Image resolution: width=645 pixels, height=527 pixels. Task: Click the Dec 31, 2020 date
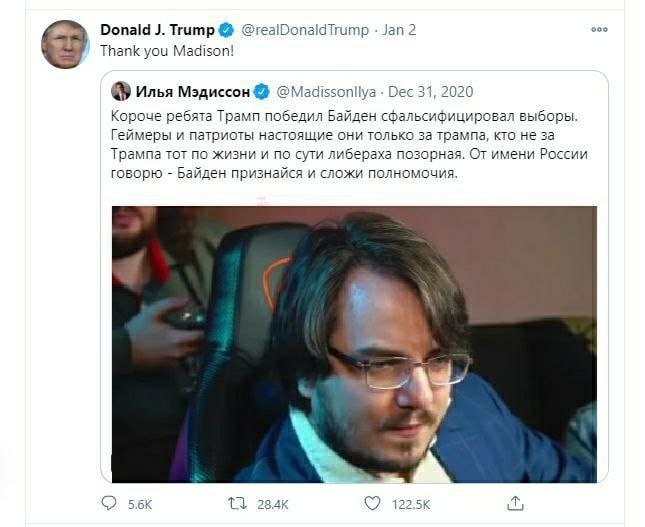coord(431,92)
